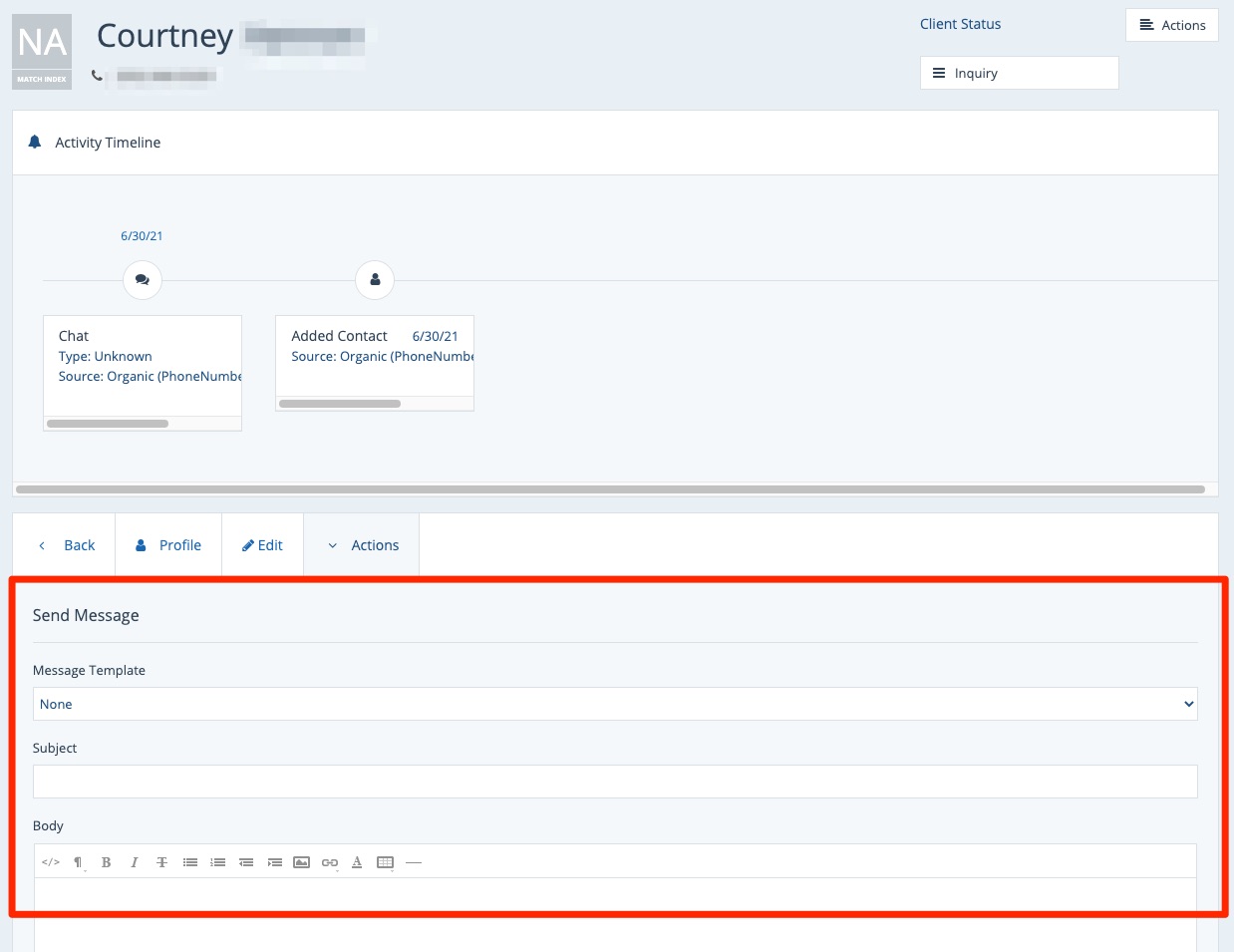
Task: Open the Message Template dropdown
Action: tap(614, 704)
